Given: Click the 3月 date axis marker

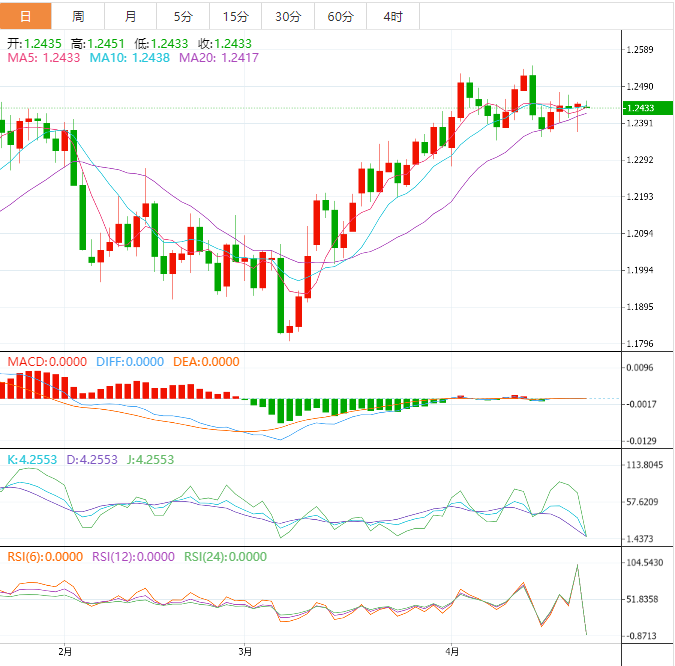Looking at the screenshot, I should pyautogui.click(x=245, y=652).
